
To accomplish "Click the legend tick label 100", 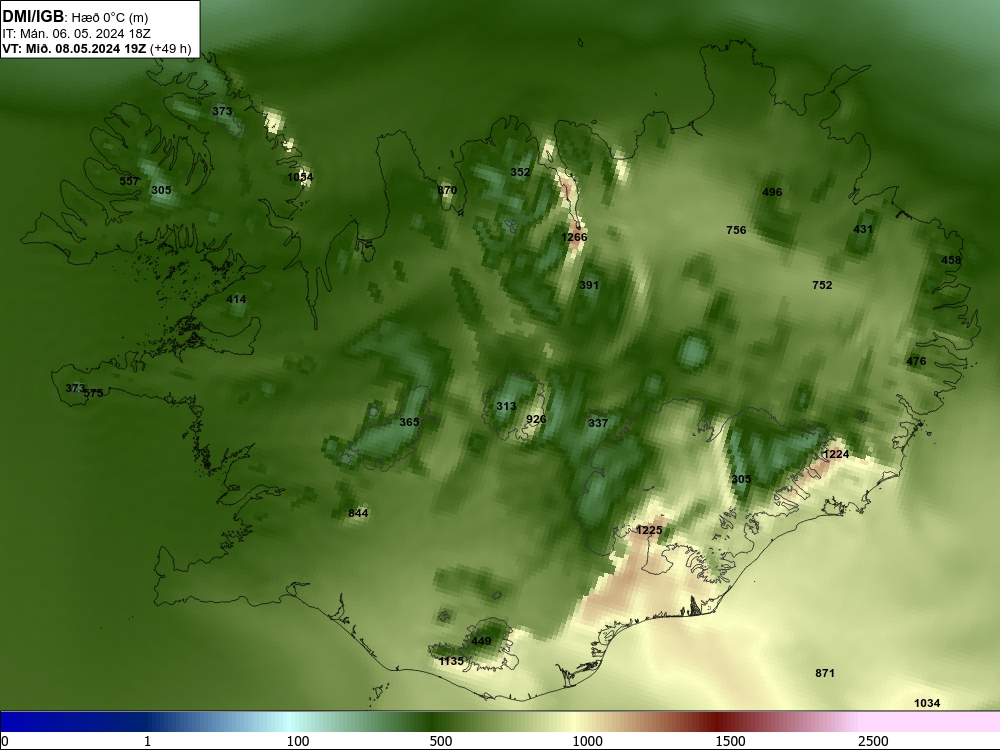I will coord(298,741).
